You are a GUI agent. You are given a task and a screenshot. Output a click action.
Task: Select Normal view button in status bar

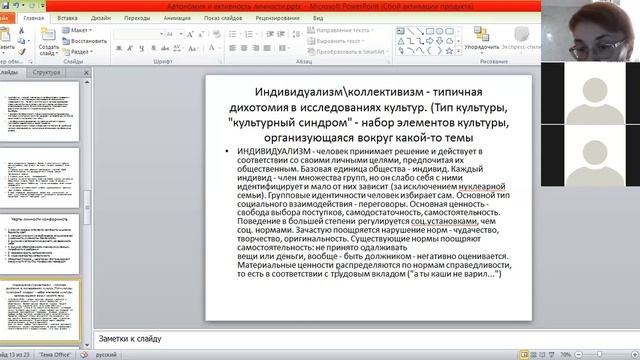pos(524,355)
